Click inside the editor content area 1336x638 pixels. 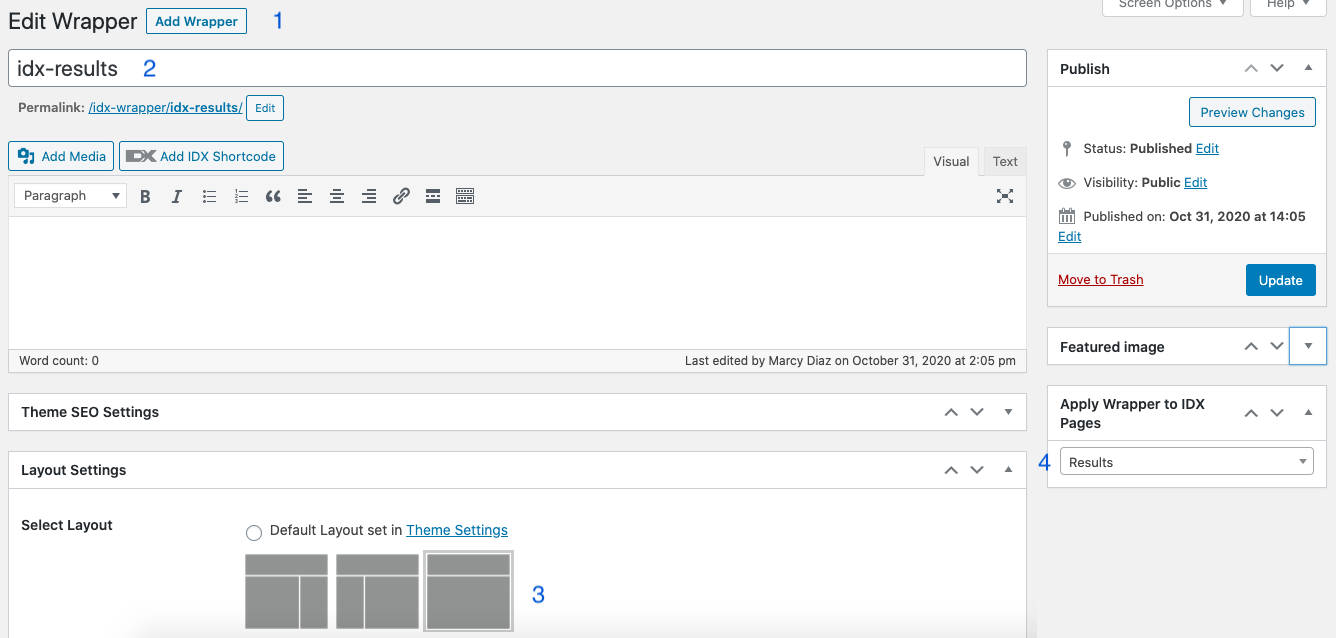[x=517, y=282]
